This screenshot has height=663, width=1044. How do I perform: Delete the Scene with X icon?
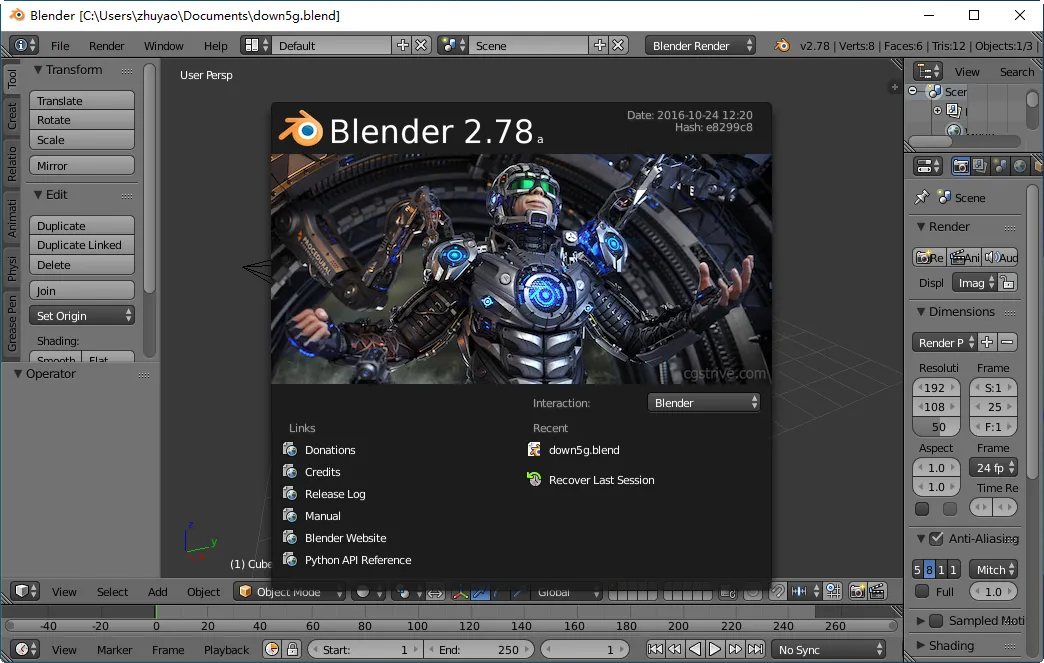click(x=618, y=45)
